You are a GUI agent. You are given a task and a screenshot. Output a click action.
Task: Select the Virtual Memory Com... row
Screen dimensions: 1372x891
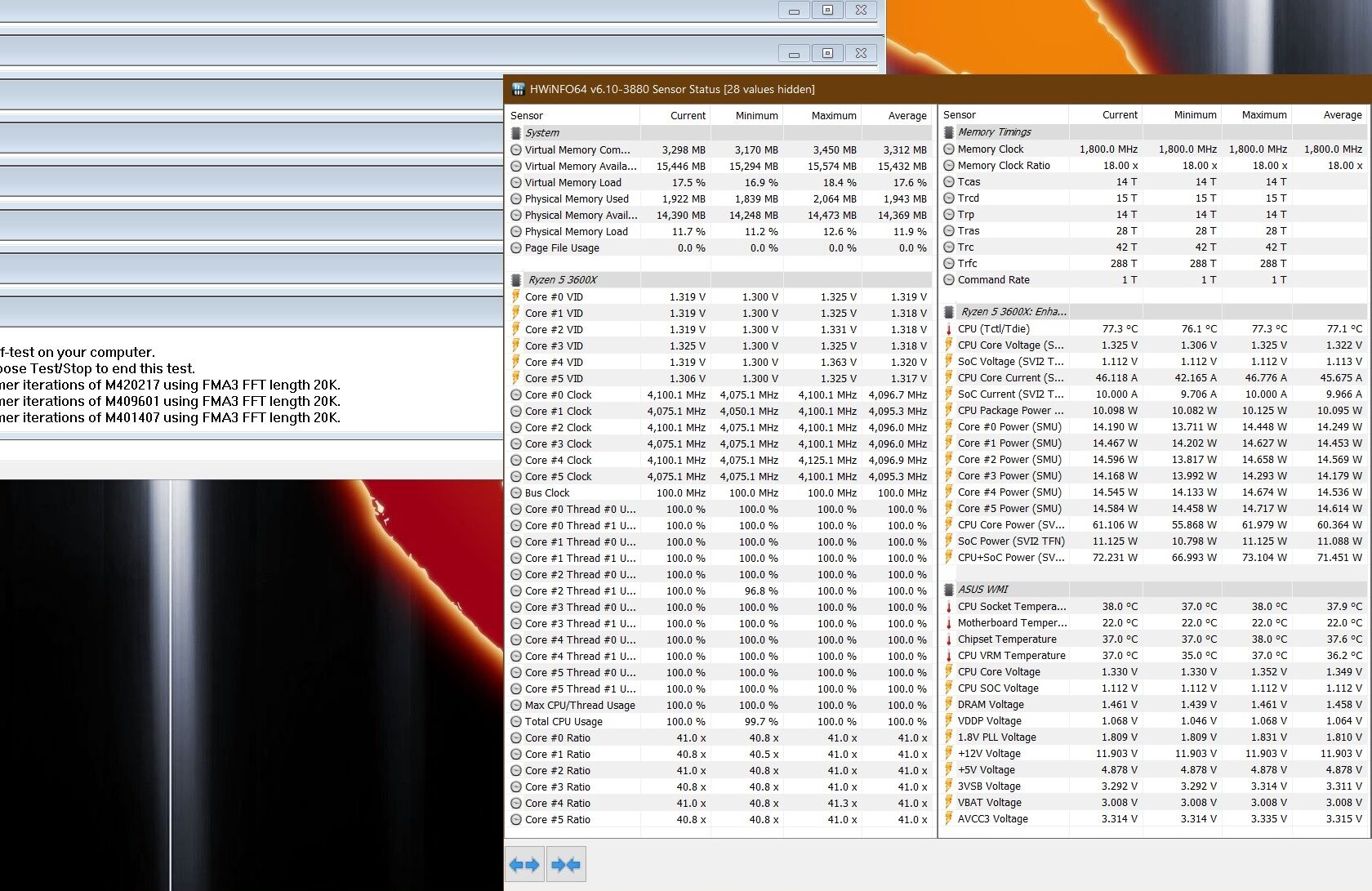coord(719,149)
